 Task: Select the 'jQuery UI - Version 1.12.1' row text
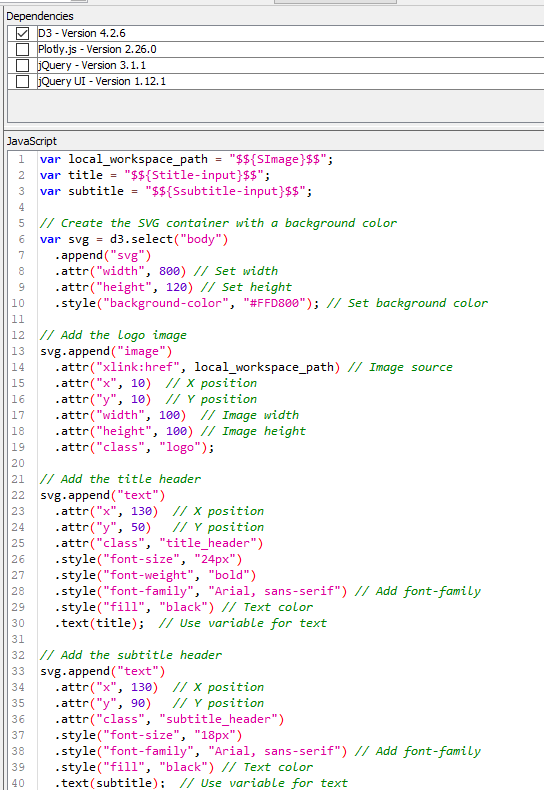tap(102, 82)
